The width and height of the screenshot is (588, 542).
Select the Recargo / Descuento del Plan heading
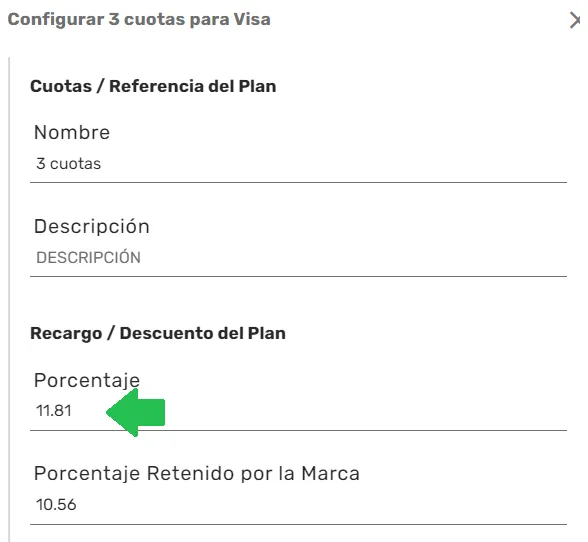coord(158,333)
